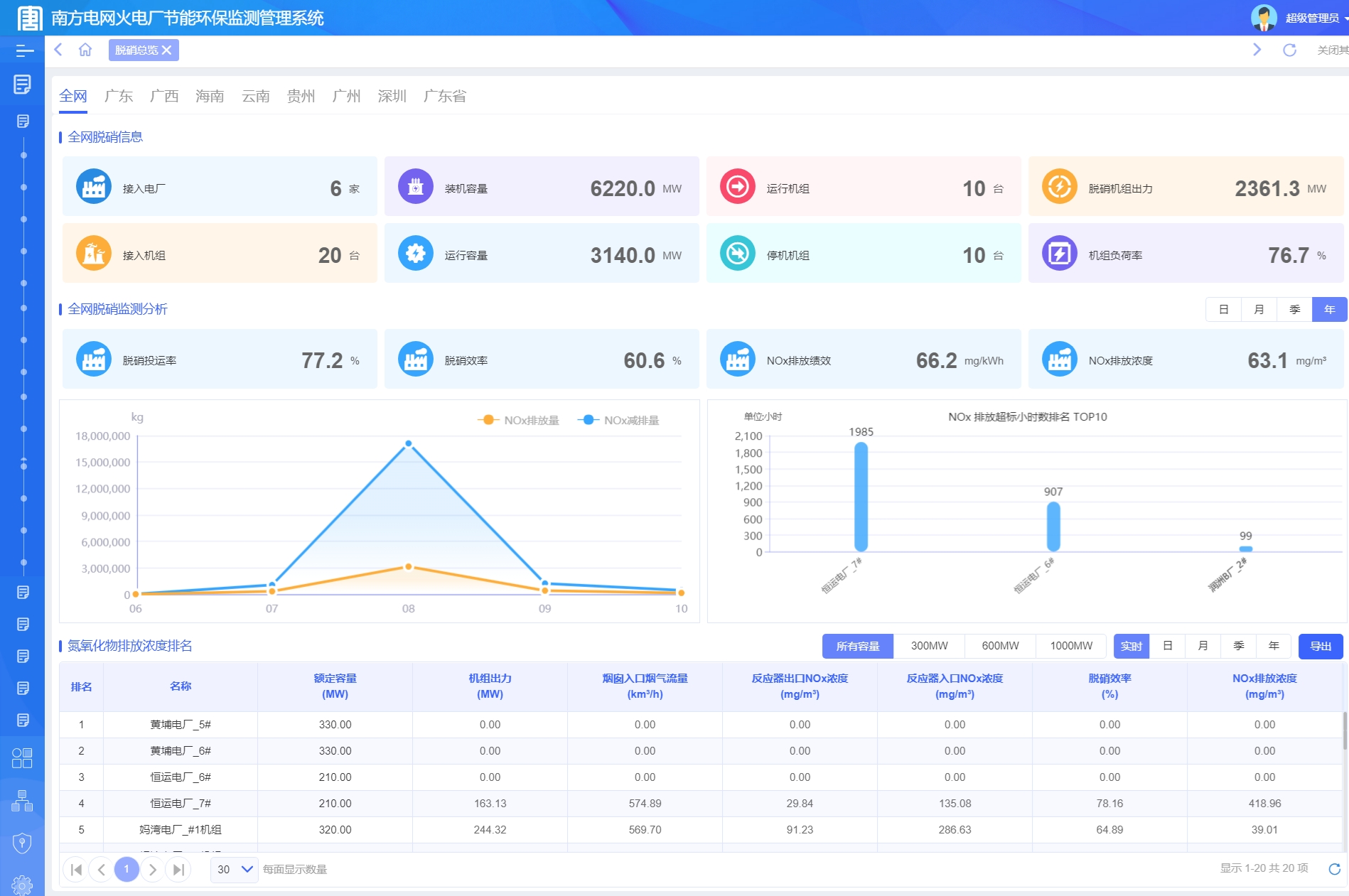1349x896 pixels.
Task: Click the 黄埔电厂_5# row name
Action: [181, 724]
